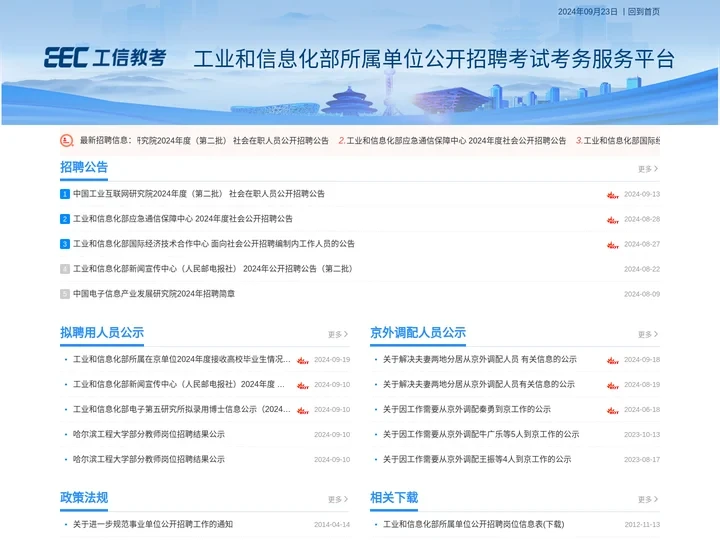Screen dimensions: 720x540
Task: Click date 2024-08-22 in 招聘公告 list
Action: coord(642,269)
